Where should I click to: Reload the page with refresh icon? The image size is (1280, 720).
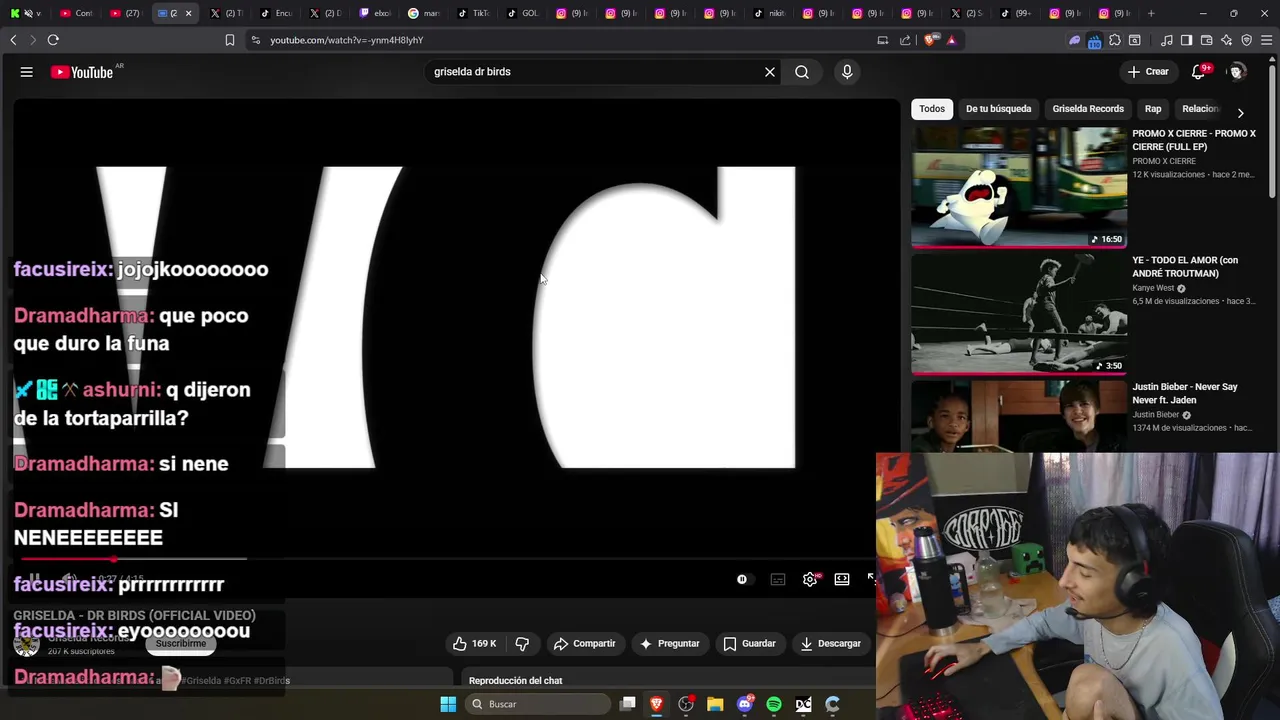53,40
